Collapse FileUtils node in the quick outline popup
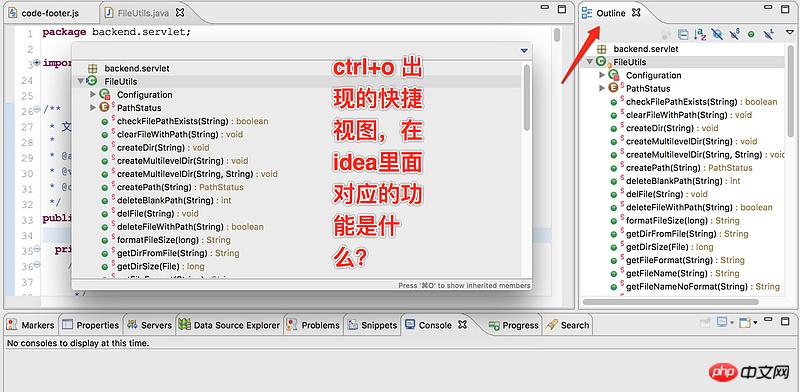 [80, 81]
